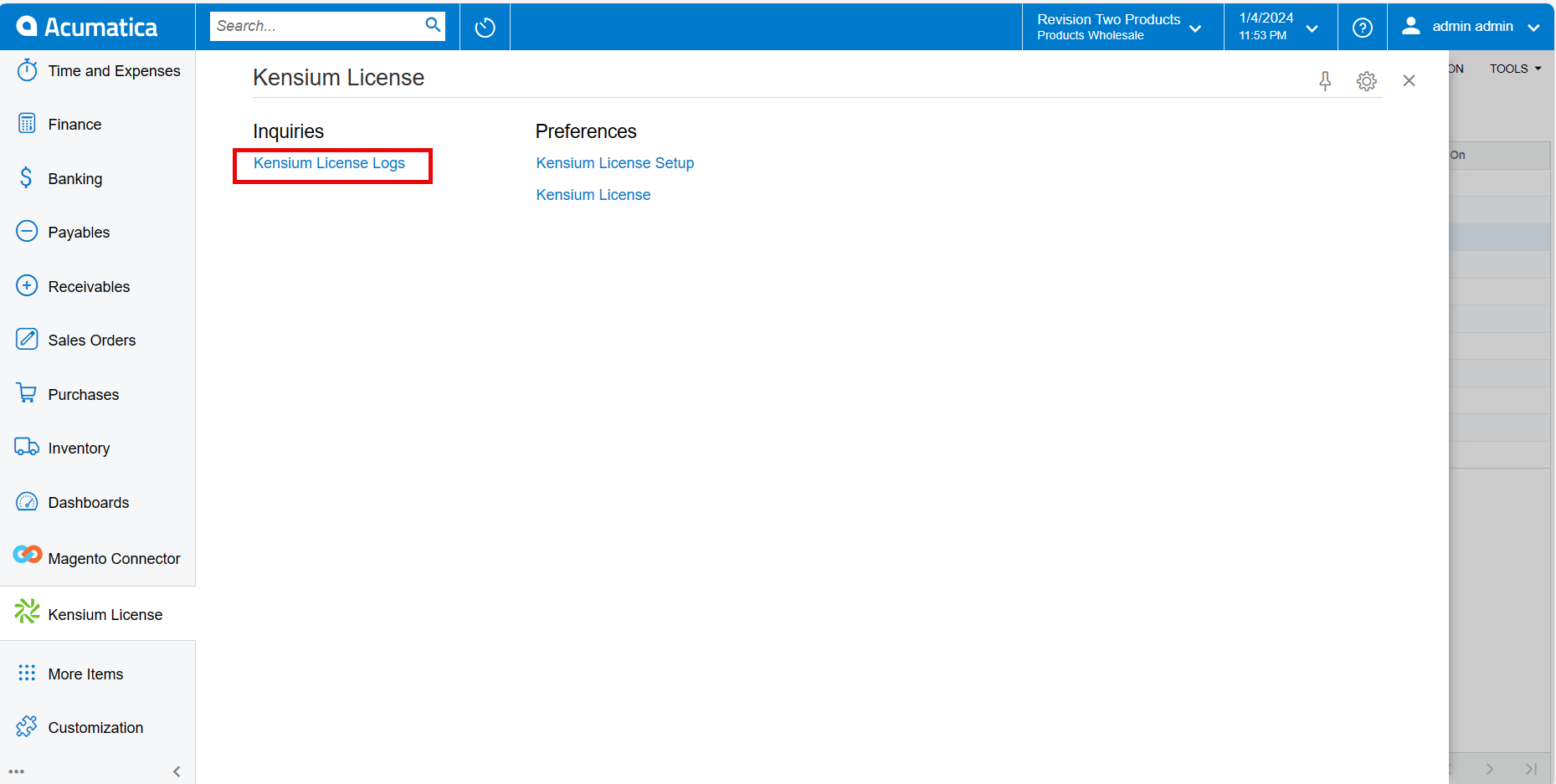The image size is (1556, 784).
Task: Expand the Revision Two Products tenant dropdown
Action: [1195, 27]
